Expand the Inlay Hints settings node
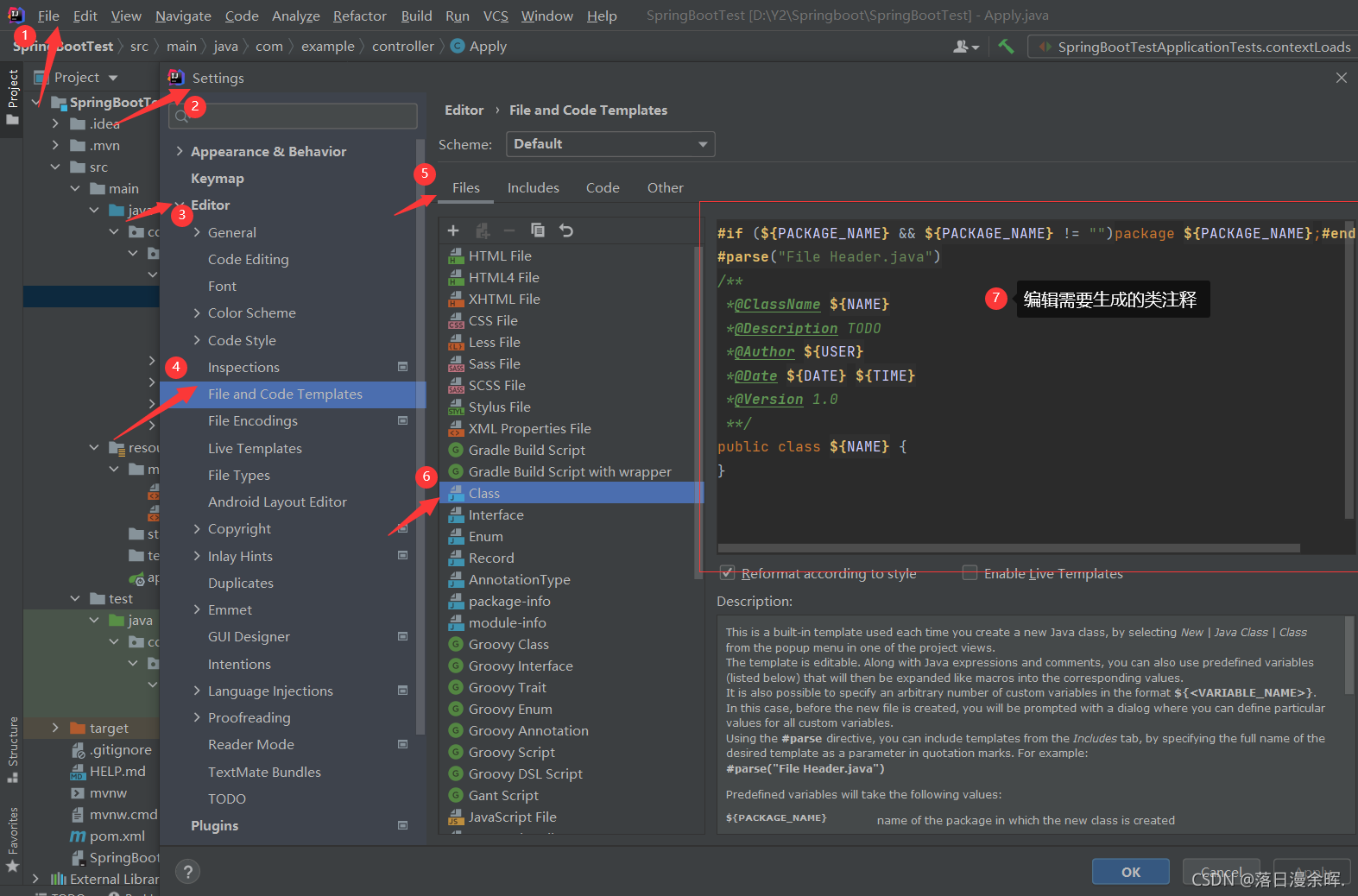The height and width of the screenshot is (896, 1358). [x=197, y=556]
